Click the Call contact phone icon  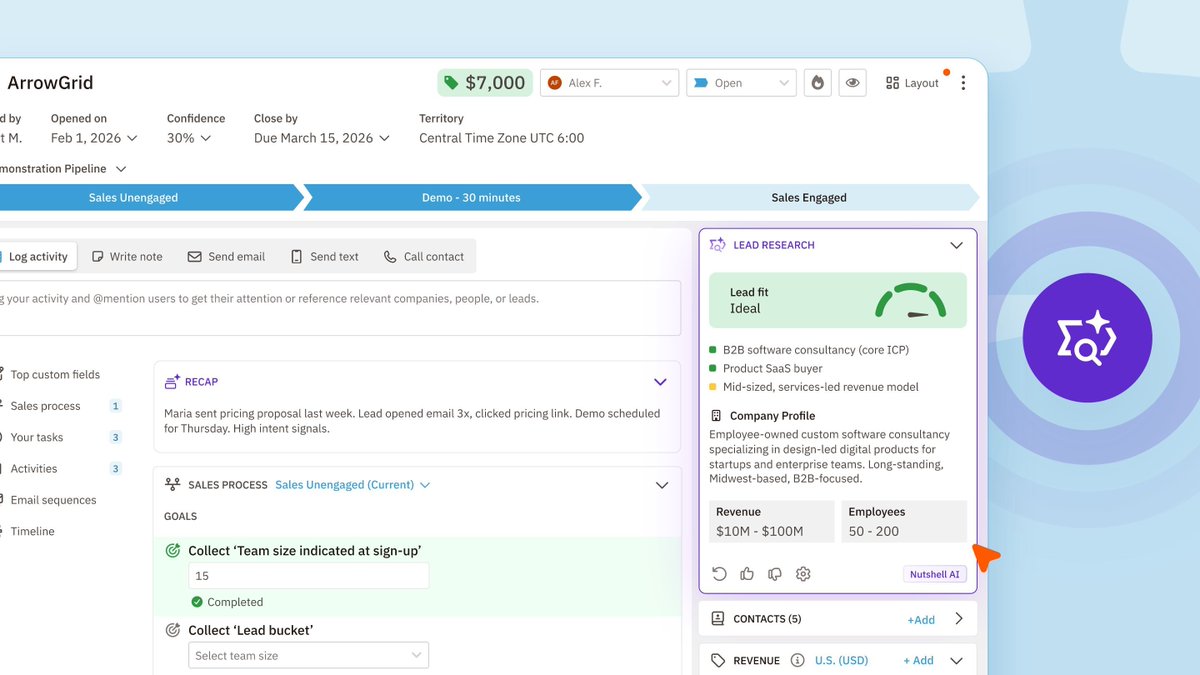point(390,257)
